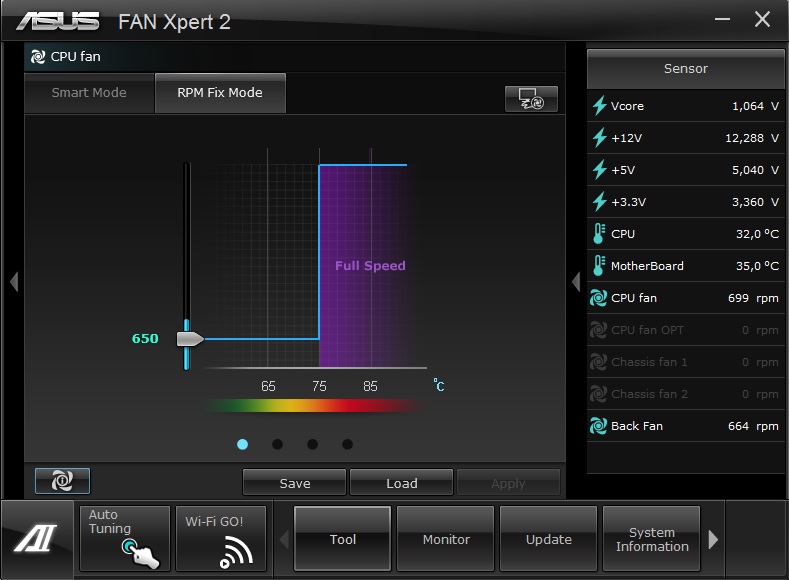The image size is (789, 580).
Task: Click the +5V lightning bolt icon
Action: (599, 170)
